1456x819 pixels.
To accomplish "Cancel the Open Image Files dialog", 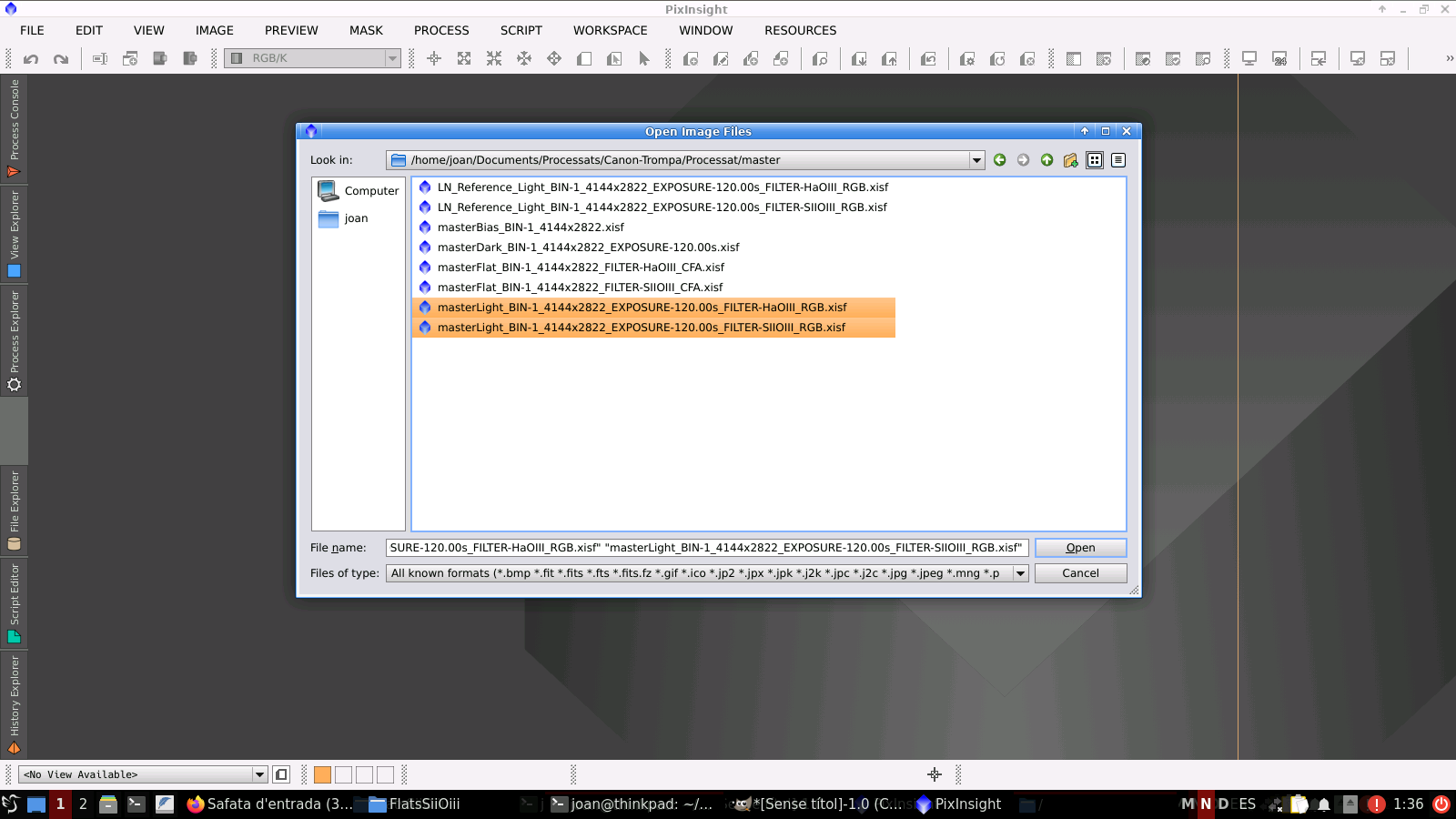I will (x=1080, y=573).
